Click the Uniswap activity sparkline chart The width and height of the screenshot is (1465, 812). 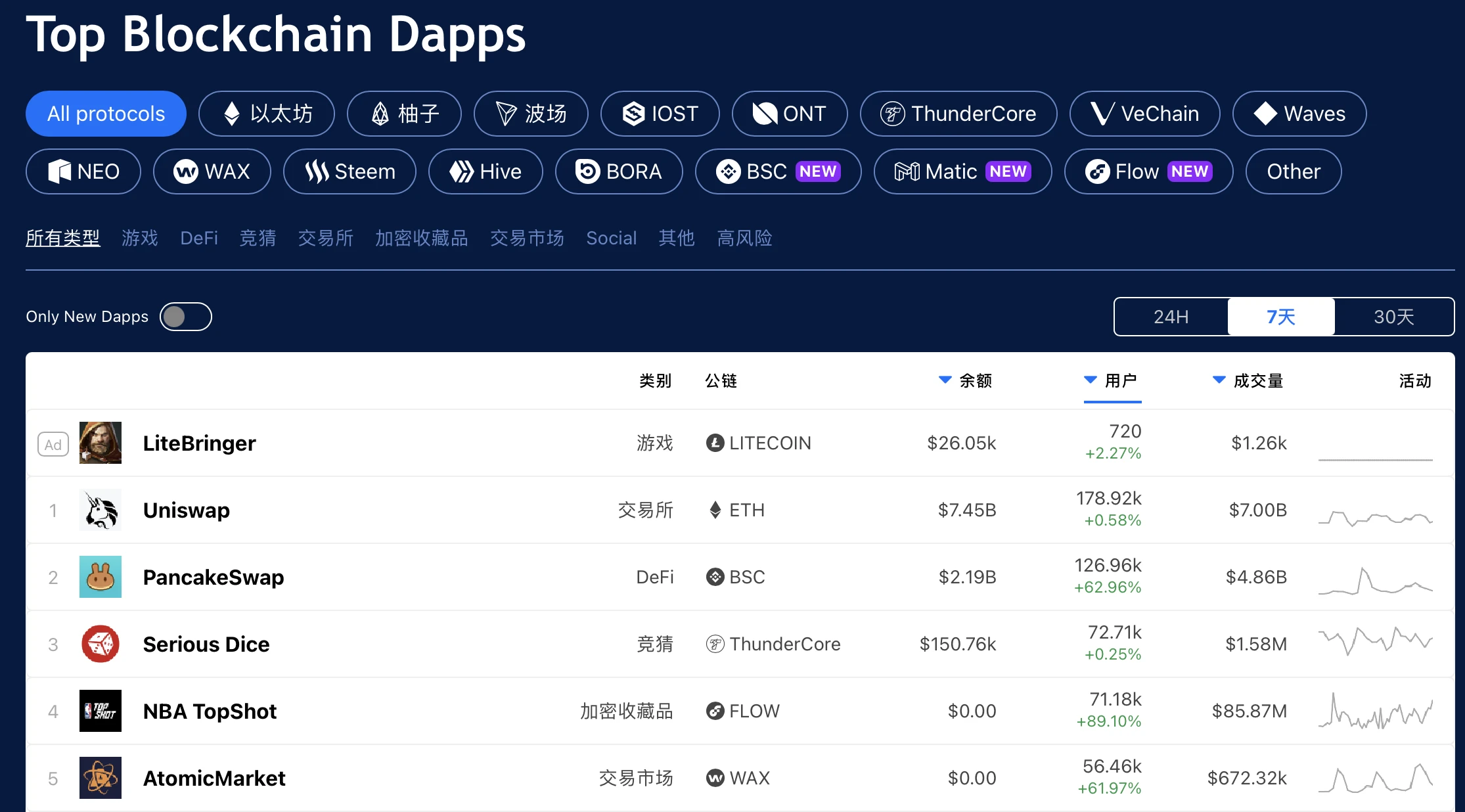click(1376, 518)
